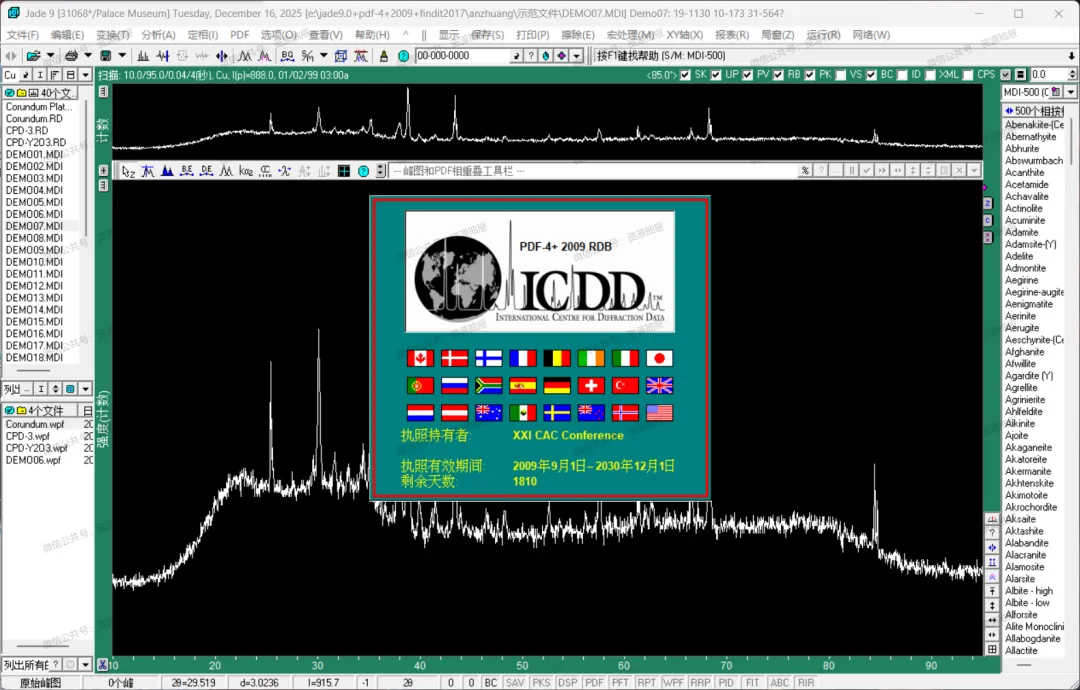Open the dropdown at end of PDF number toolbar
Viewport: 1080px width, 690px height.
pos(577,56)
